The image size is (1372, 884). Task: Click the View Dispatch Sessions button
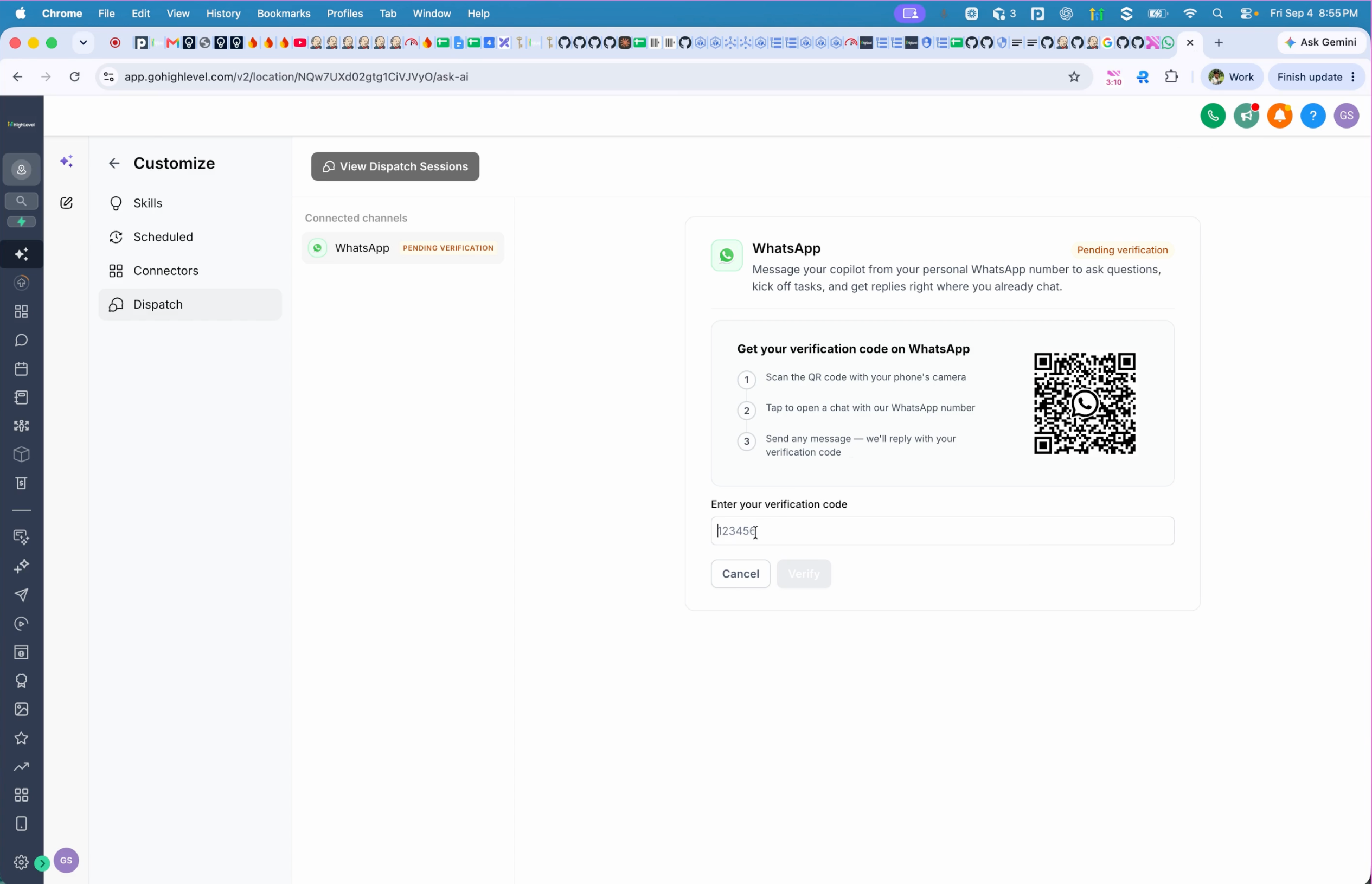pos(395,166)
